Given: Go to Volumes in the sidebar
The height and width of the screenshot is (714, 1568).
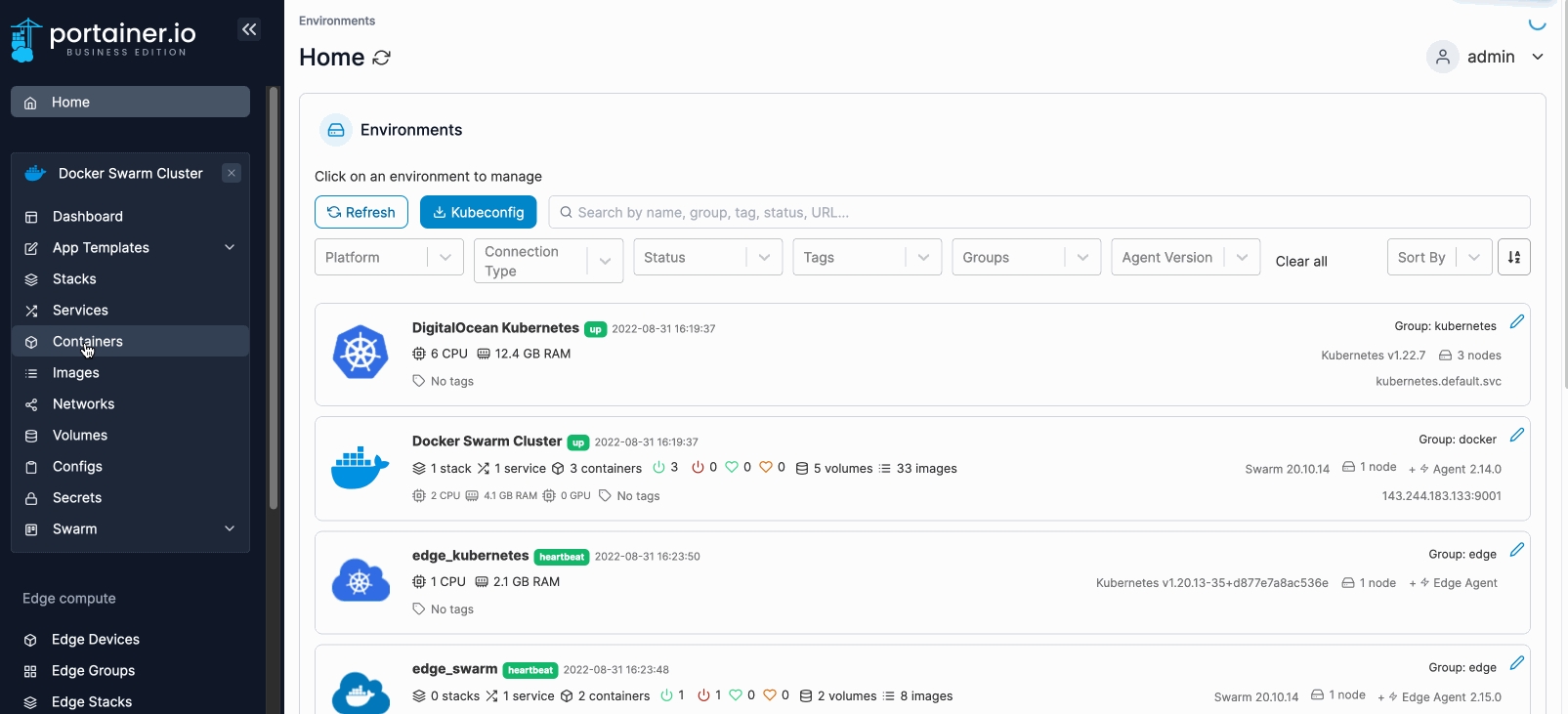Looking at the screenshot, I should tap(80, 436).
